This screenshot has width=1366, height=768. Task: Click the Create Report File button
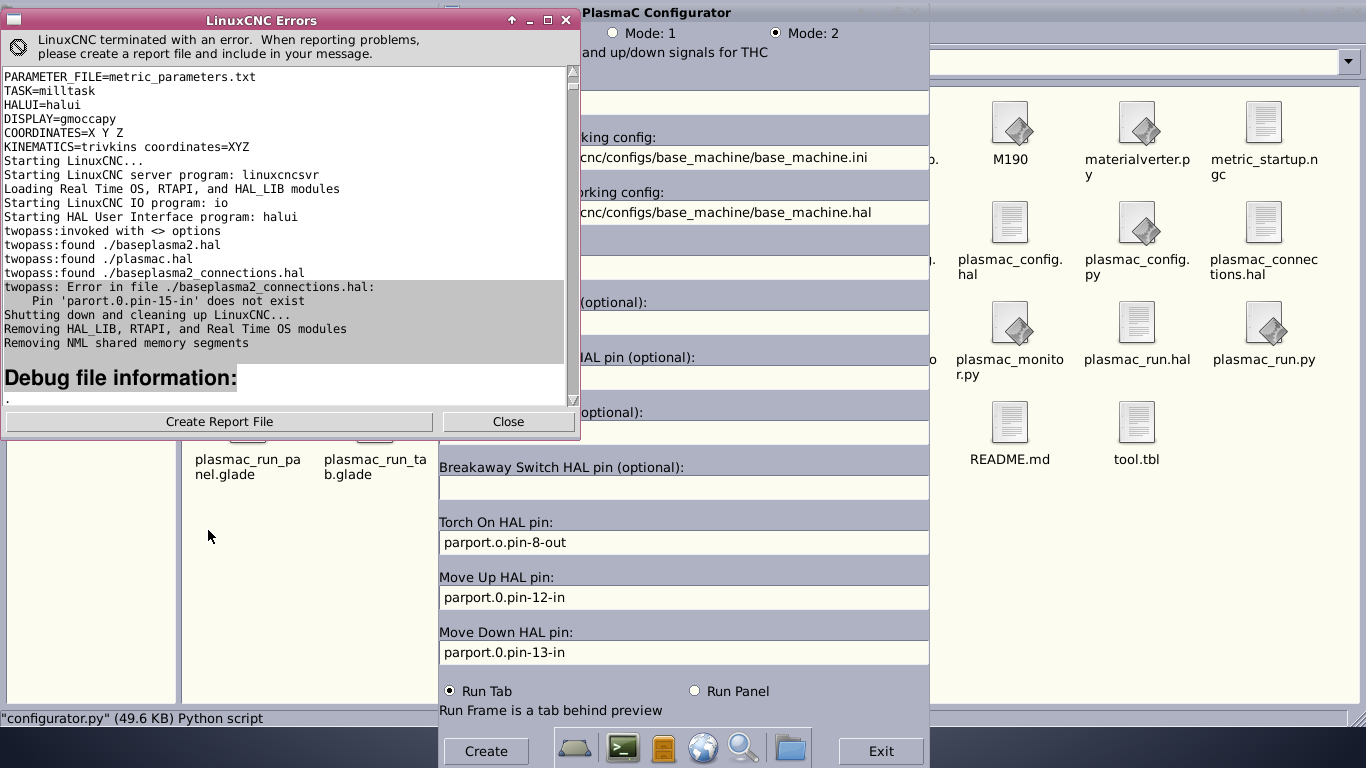219,422
